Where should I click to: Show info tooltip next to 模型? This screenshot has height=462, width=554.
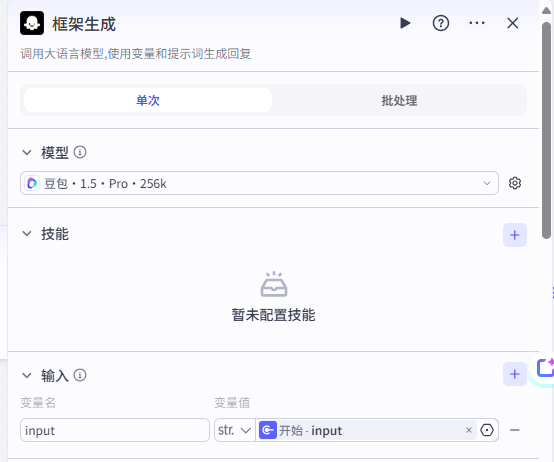(x=80, y=152)
